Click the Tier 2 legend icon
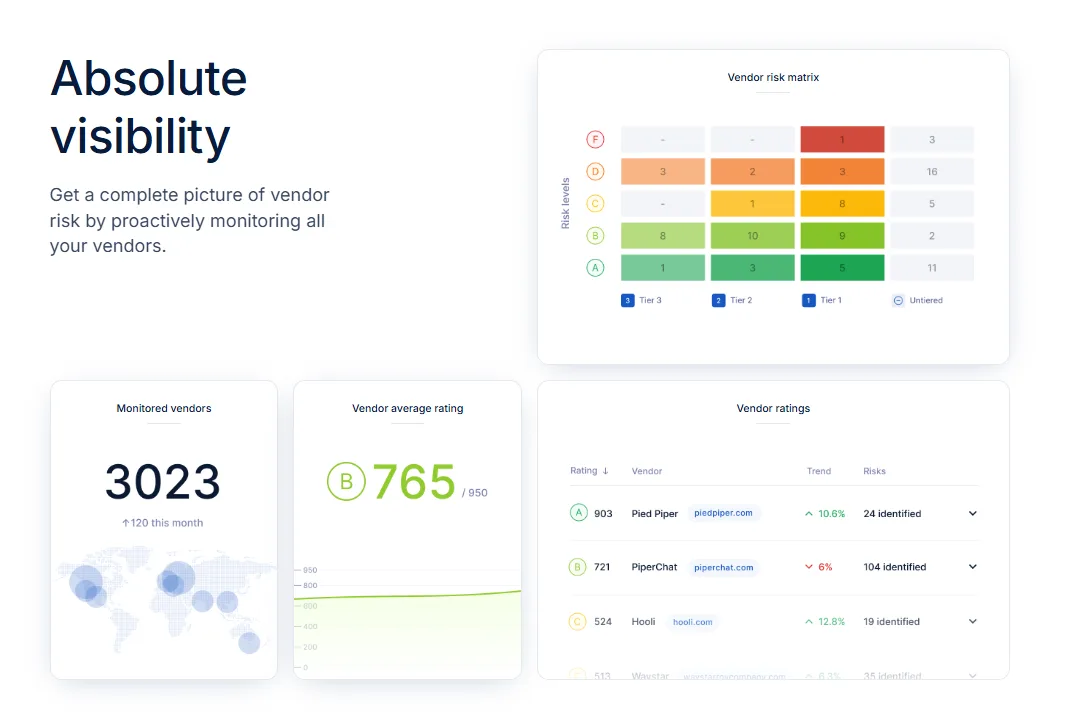The image size is (1079, 721). pos(718,301)
